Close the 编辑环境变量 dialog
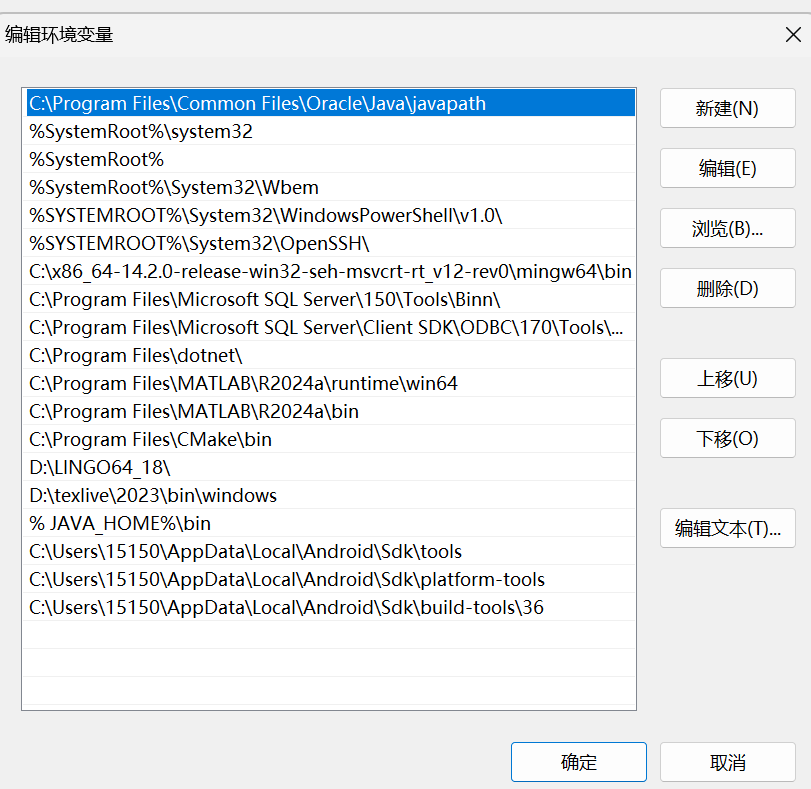The image size is (811, 789). pos(793,35)
